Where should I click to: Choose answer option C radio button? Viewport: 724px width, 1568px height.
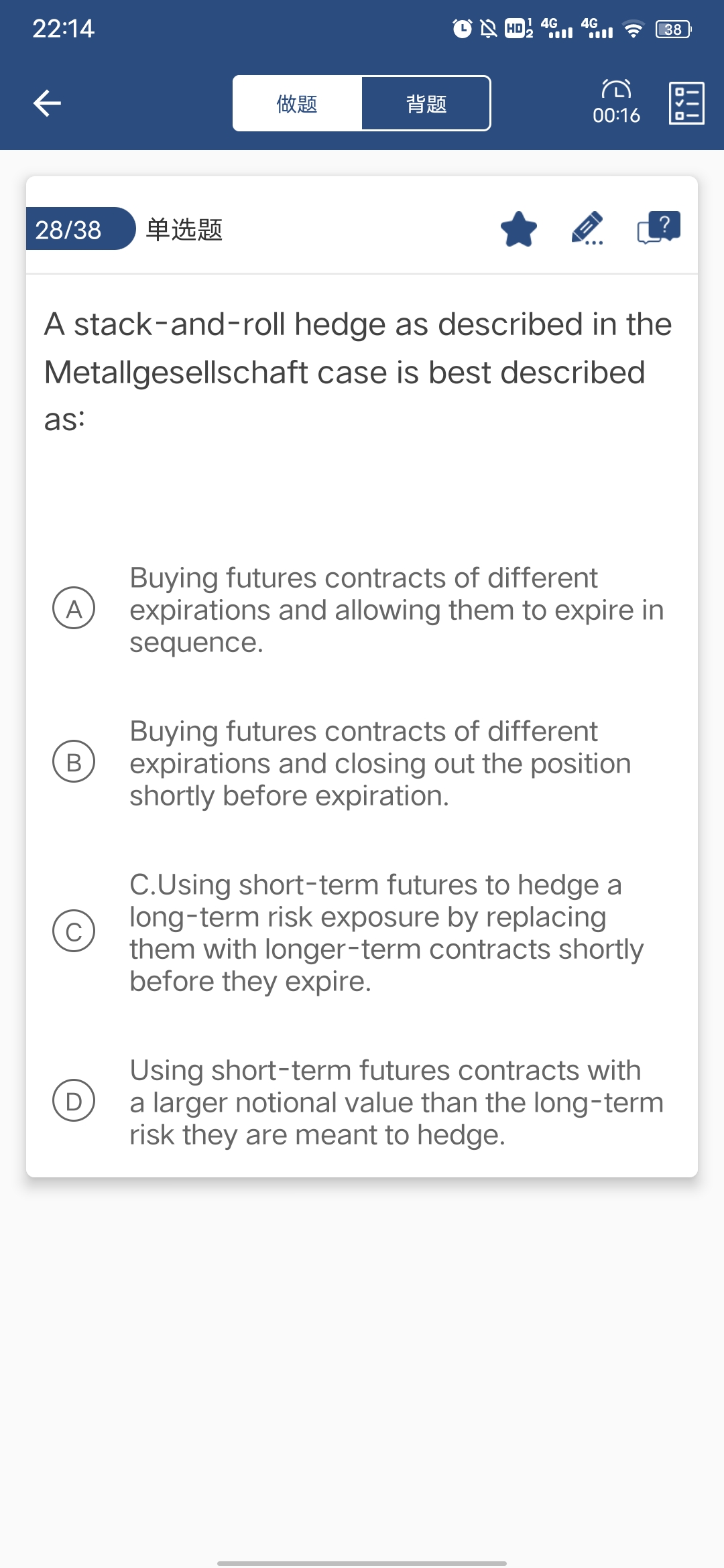point(74,931)
